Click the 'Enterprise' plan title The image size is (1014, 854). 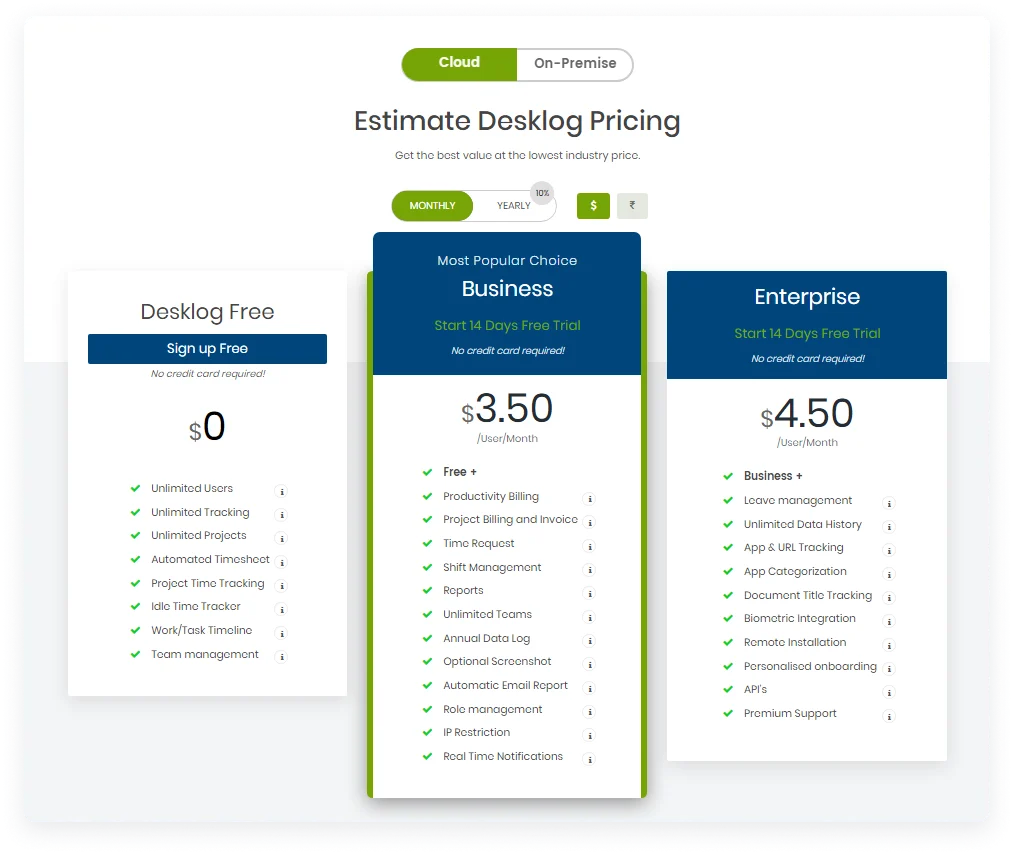click(x=807, y=297)
